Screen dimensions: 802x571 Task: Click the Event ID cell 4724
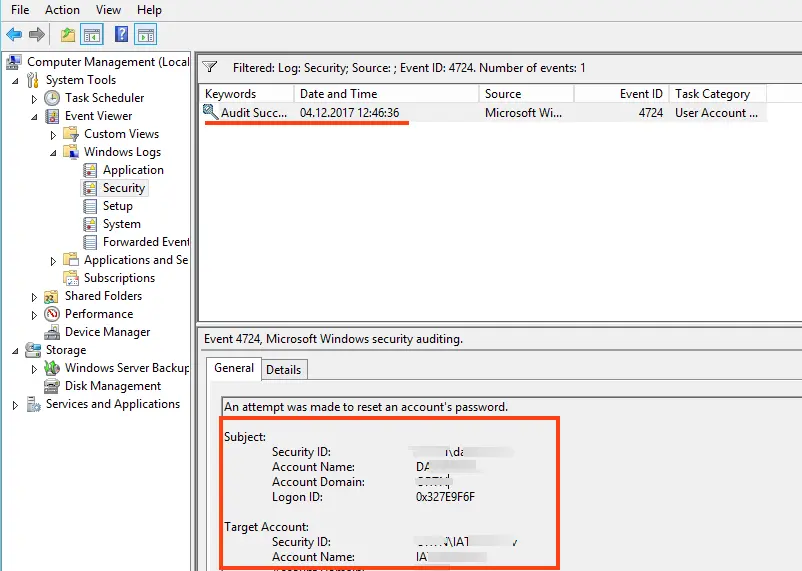pyautogui.click(x=651, y=113)
